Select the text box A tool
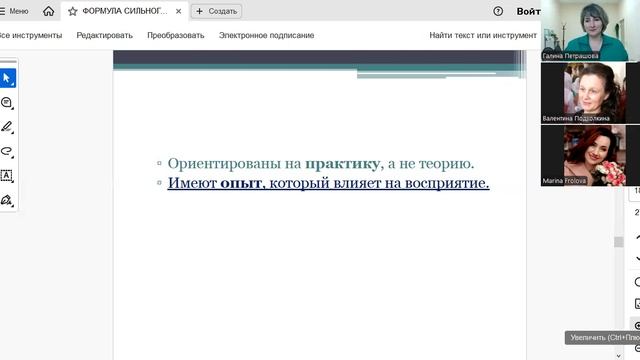Screen dimensions: 640x360 click(x=7, y=176)
